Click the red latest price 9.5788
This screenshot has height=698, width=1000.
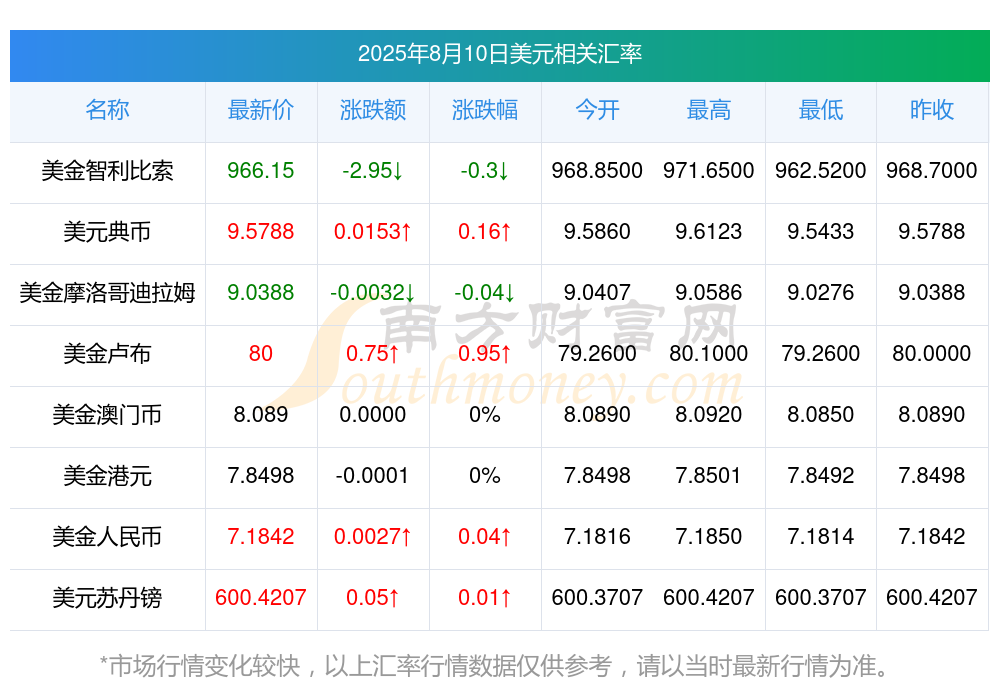(x=261, y=232)
